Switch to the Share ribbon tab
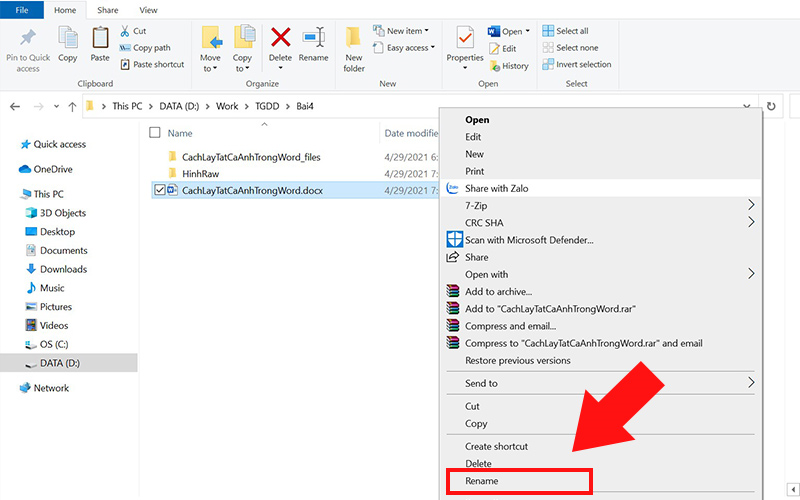This screenshot has width=800, height=500. point(108,10)
